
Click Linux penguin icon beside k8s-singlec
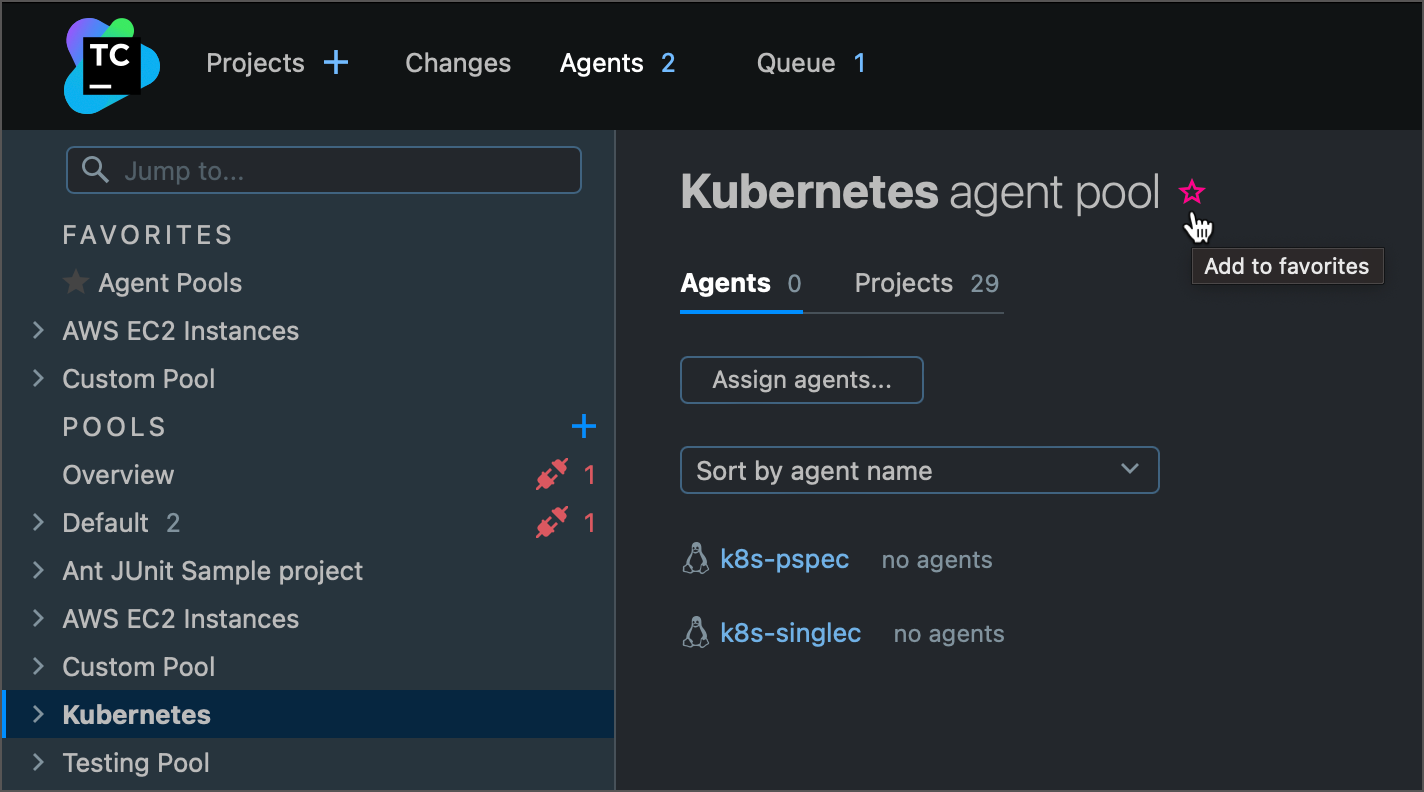click(695, 633)
